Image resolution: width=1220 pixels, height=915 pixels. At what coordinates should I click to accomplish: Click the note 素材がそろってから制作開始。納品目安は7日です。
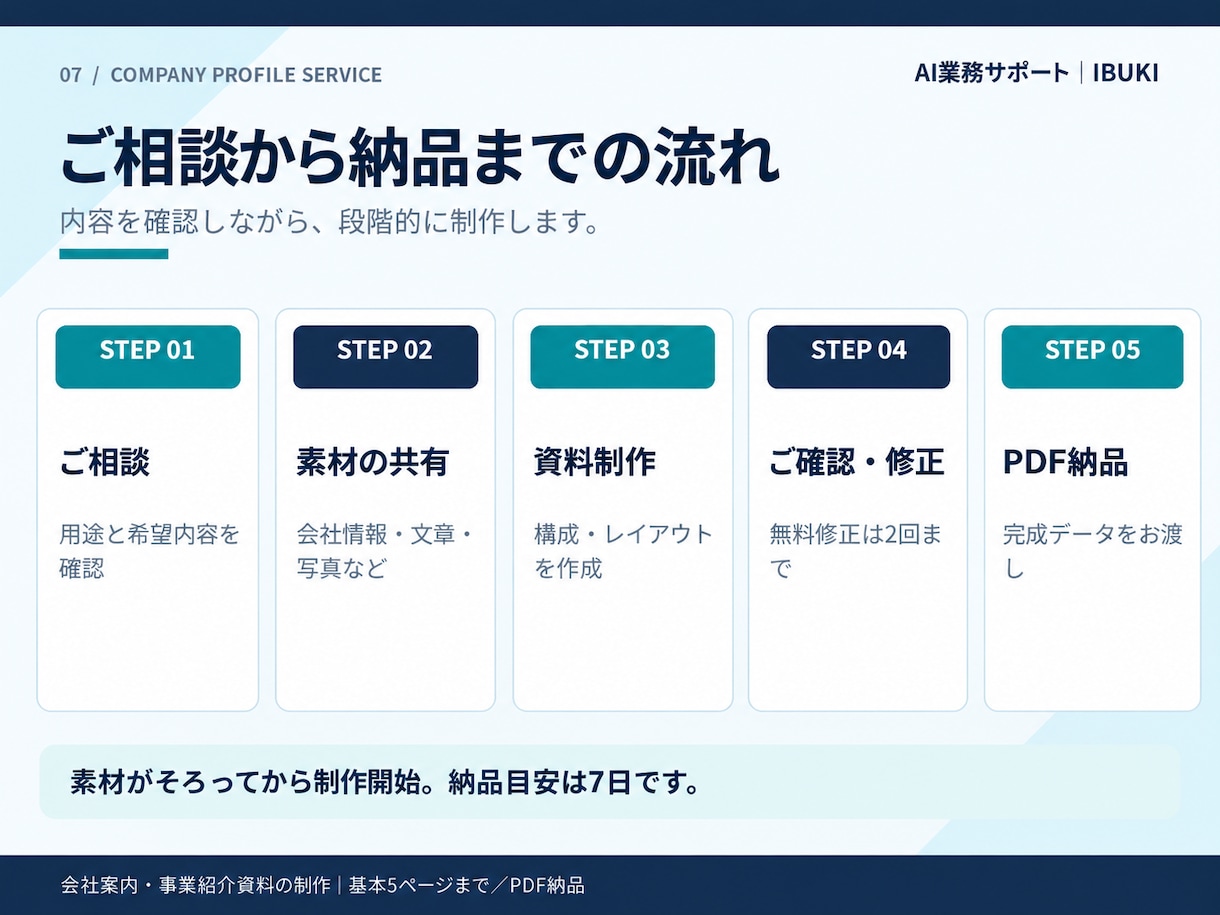click(384, 782)
